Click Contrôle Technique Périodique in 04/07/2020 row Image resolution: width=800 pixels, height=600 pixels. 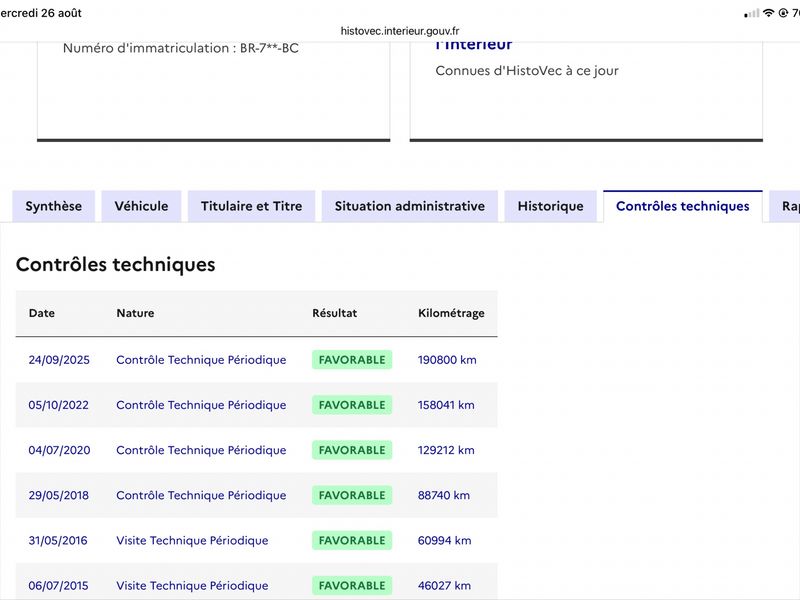point(201,450)
